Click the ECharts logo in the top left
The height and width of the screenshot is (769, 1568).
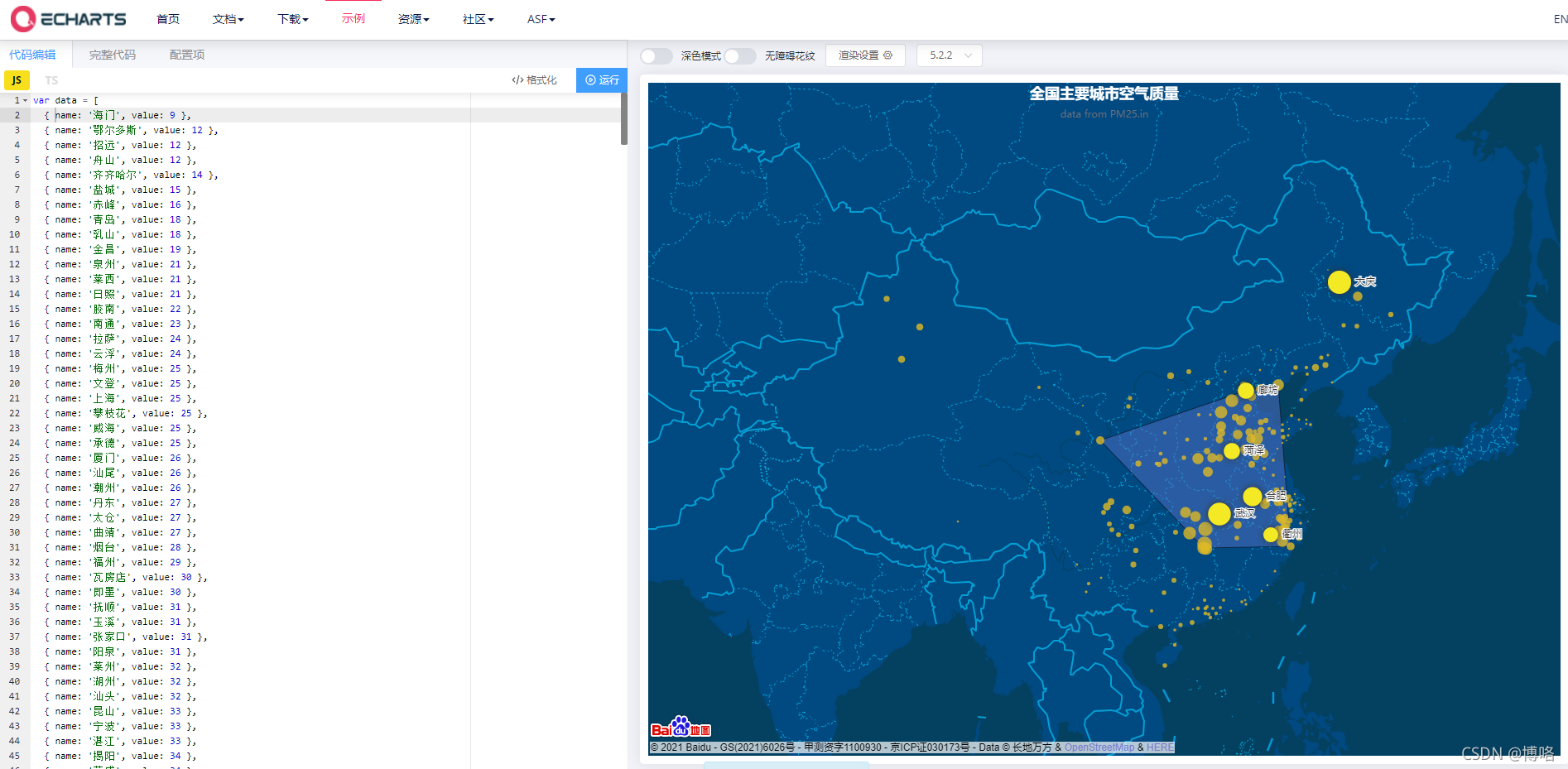(x=68, y=18)
